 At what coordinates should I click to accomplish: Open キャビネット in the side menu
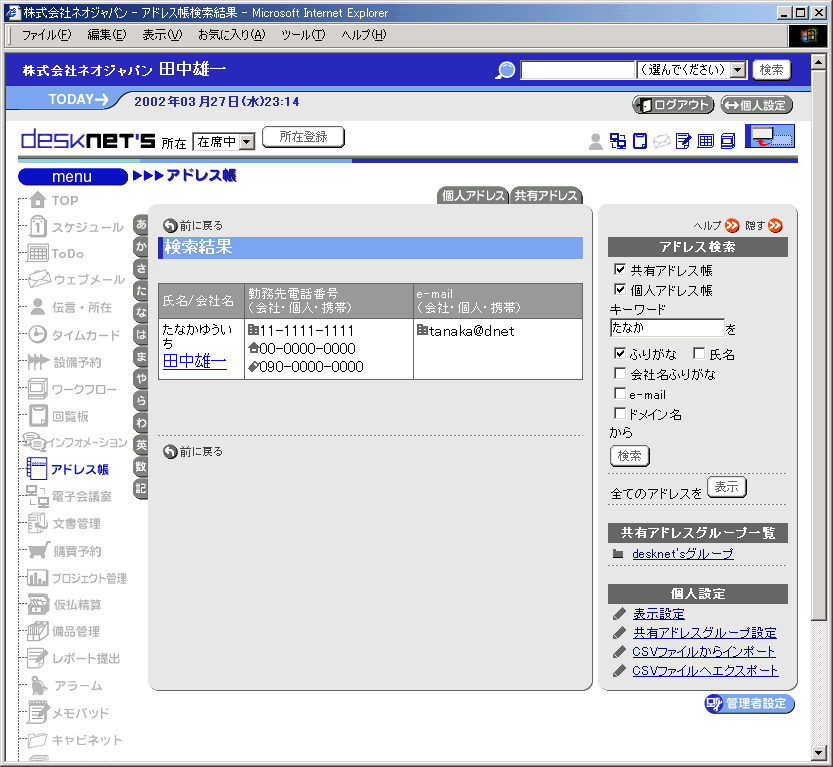75,739
